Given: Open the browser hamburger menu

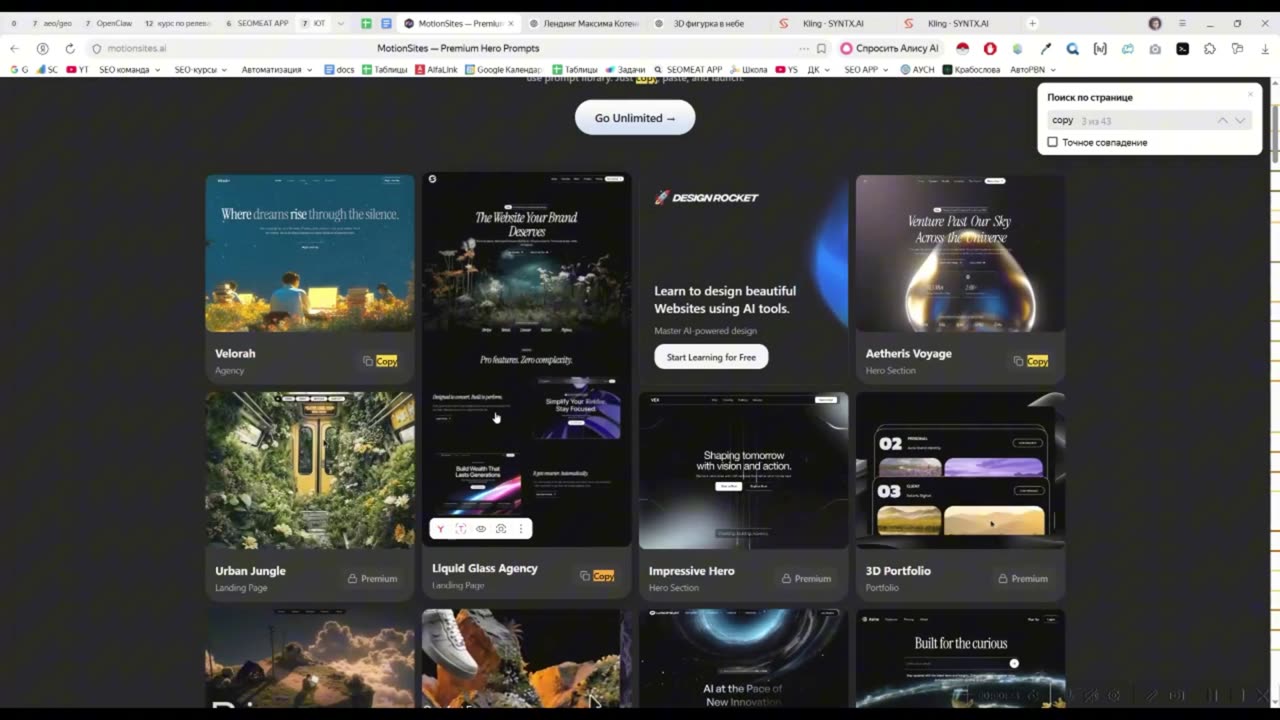Looking at the screenshot, I should 1182,23.
